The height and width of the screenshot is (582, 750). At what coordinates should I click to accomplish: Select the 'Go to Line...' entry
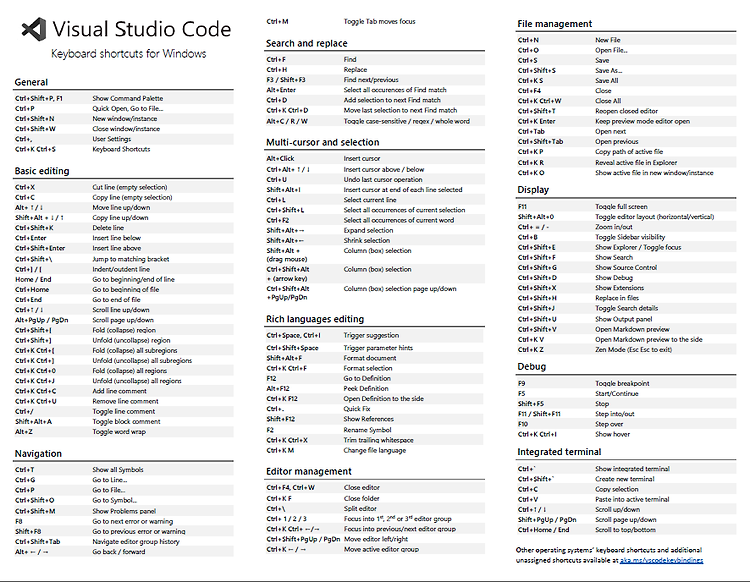point(110,480)
